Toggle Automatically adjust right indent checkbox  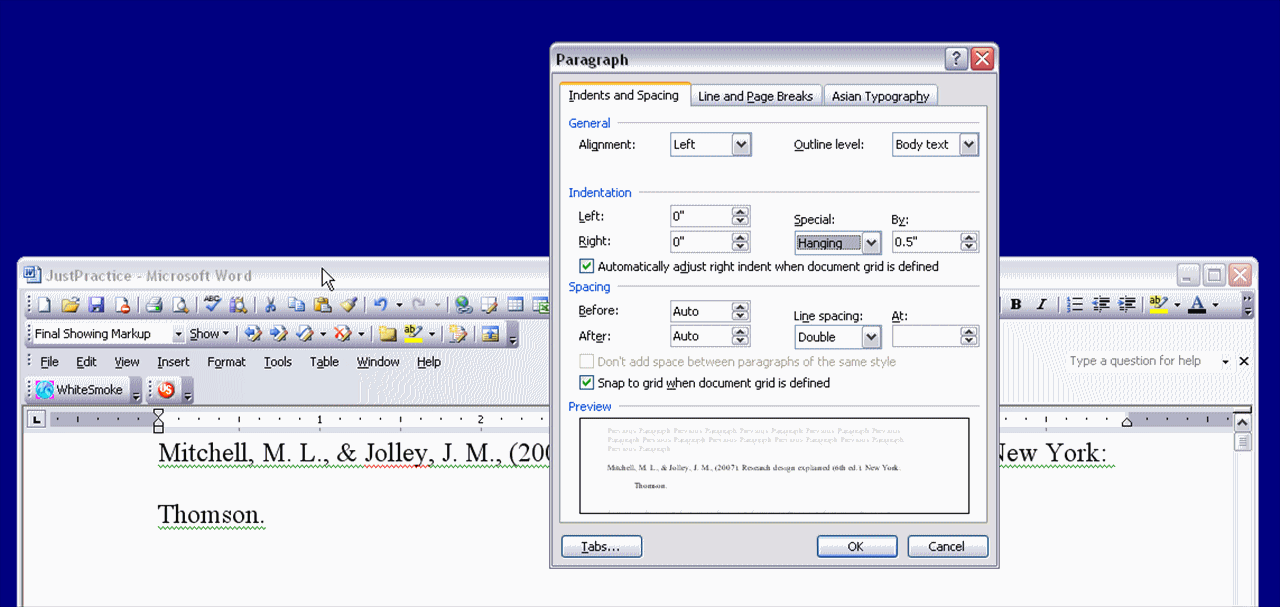pos(587,267)
